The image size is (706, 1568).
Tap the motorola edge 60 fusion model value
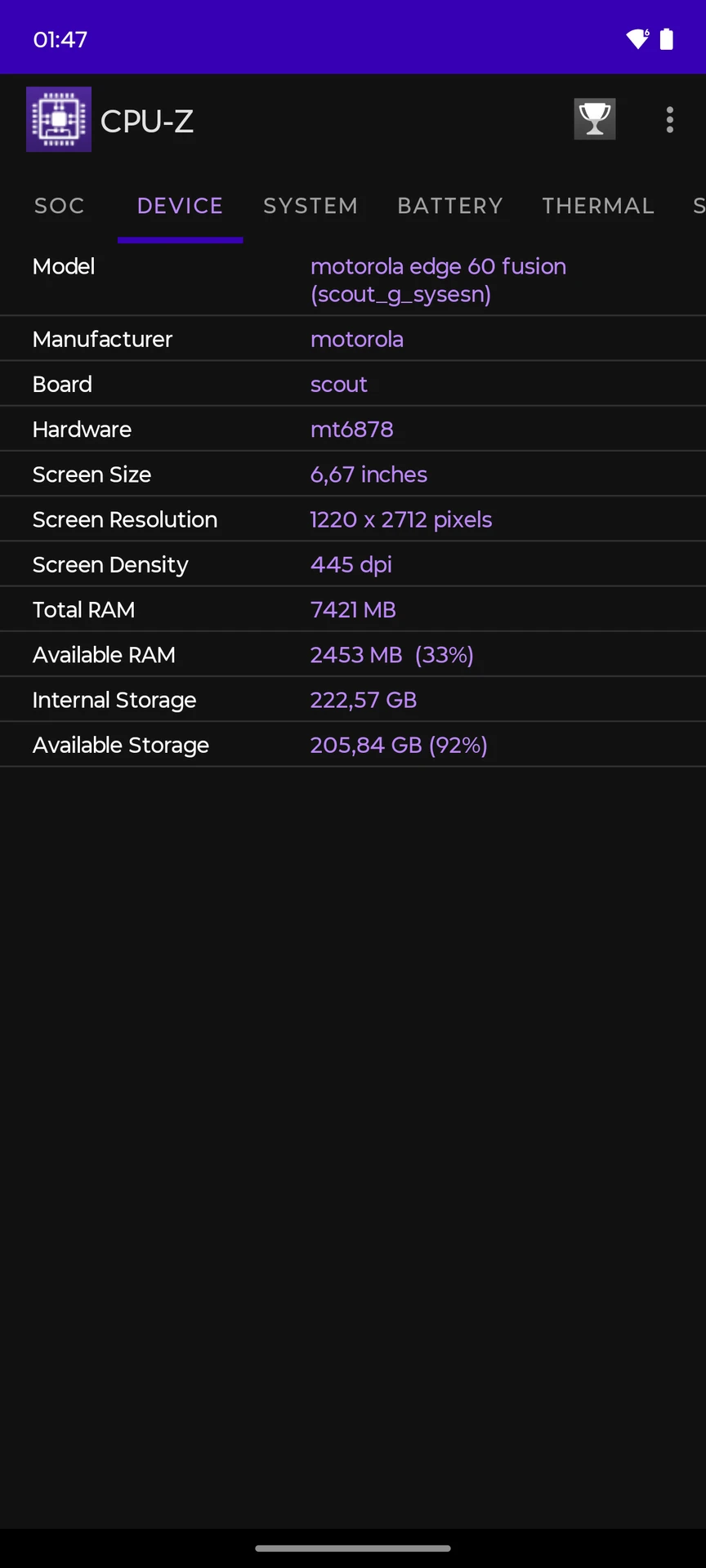pos(438,280)
